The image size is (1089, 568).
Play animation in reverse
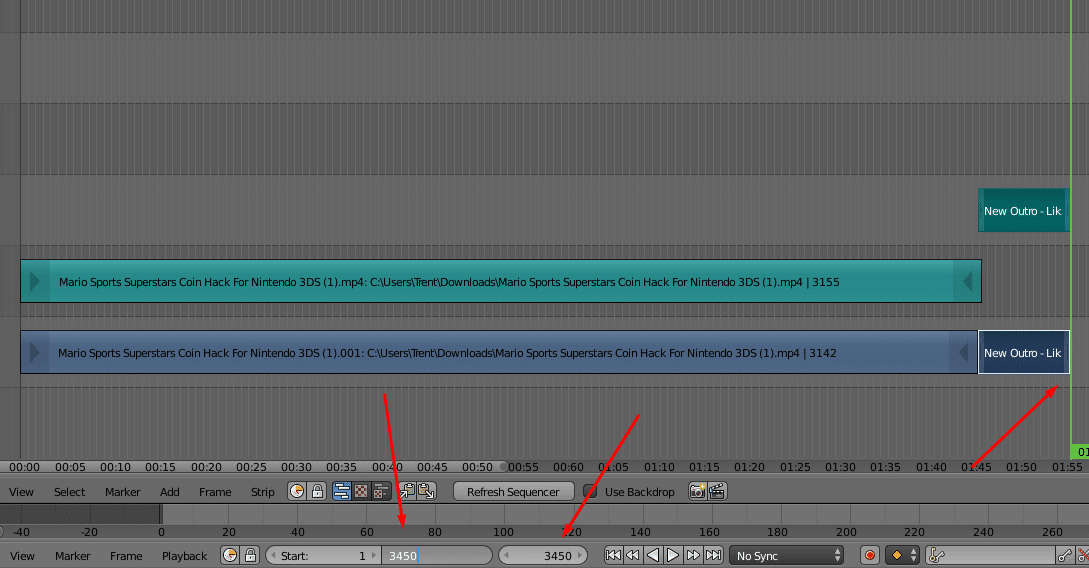coord(653,556)
